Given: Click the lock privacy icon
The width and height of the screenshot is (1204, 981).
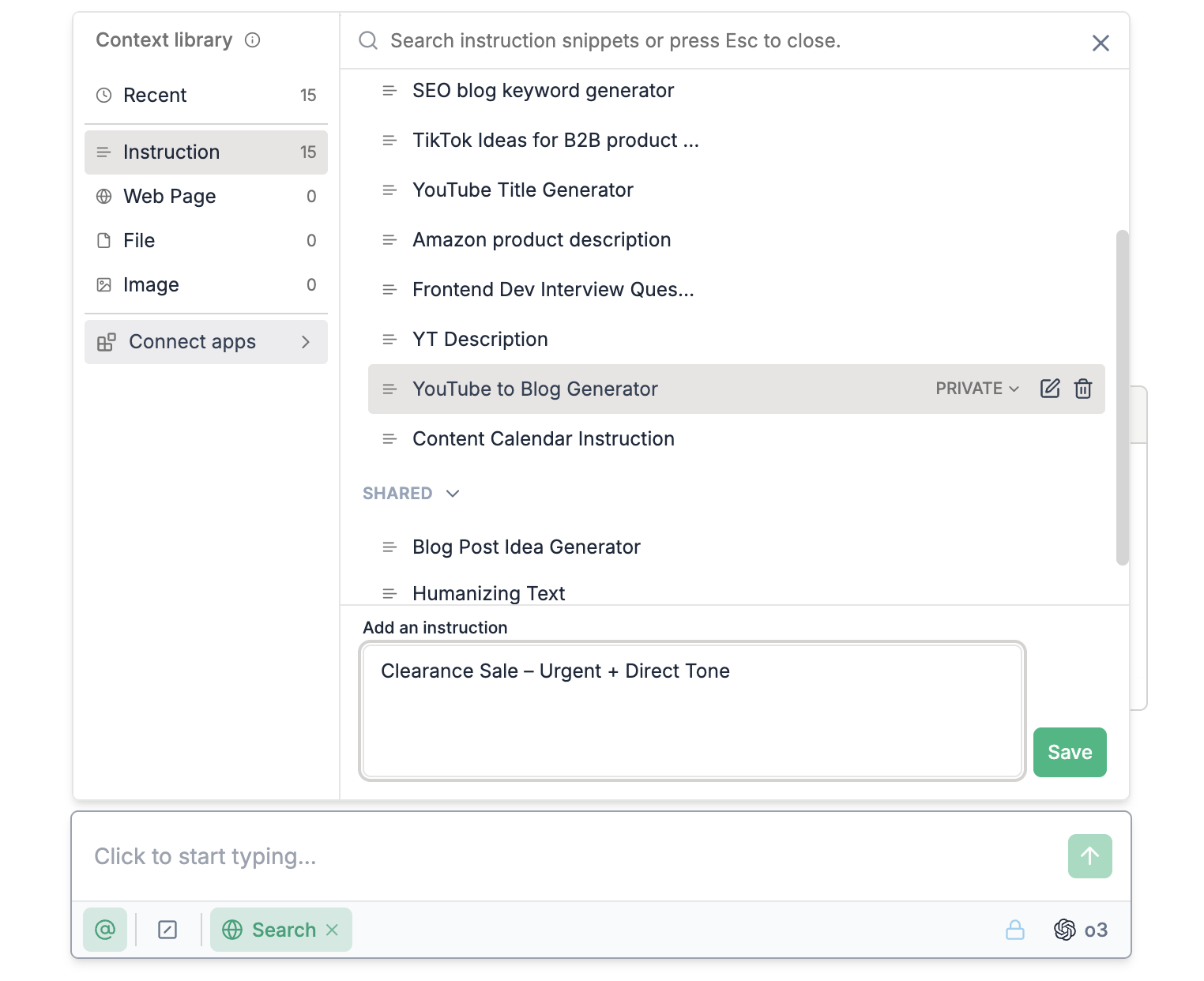Looking at the screenshot, I should pyautogui.click(x=1015, y=930).
